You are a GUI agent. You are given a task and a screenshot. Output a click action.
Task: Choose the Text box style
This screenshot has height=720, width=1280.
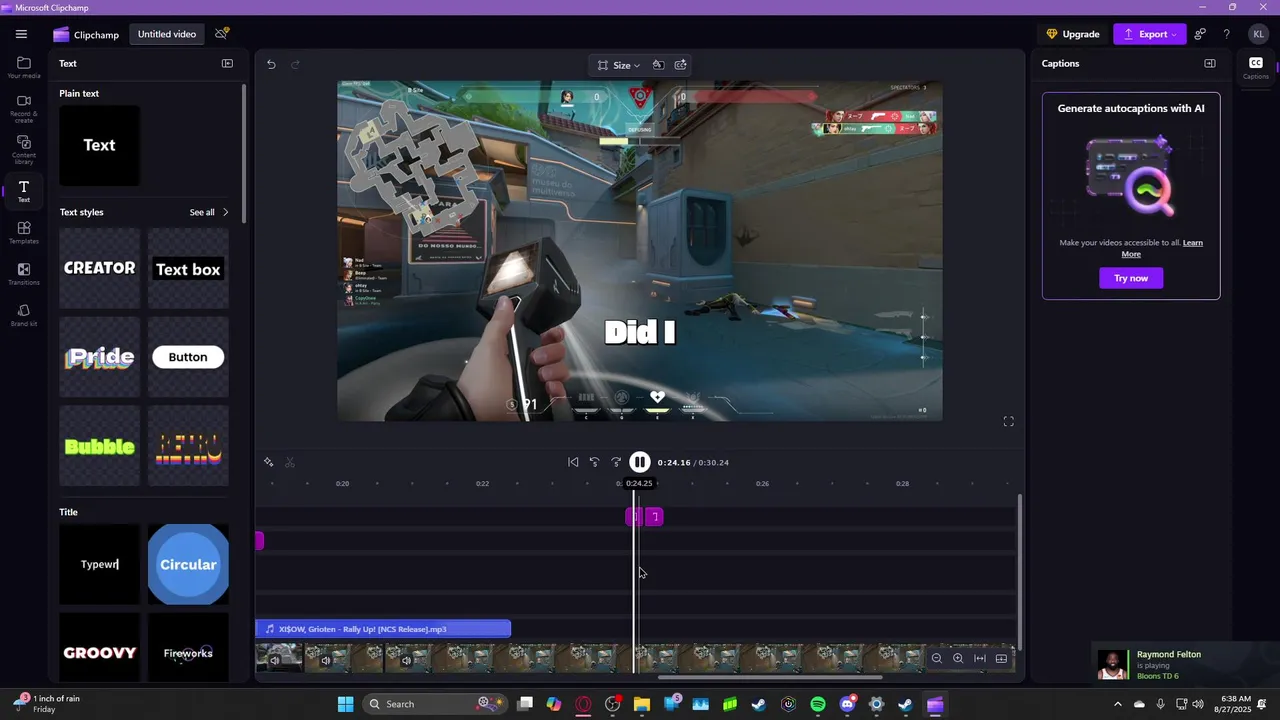click(188, 268)
